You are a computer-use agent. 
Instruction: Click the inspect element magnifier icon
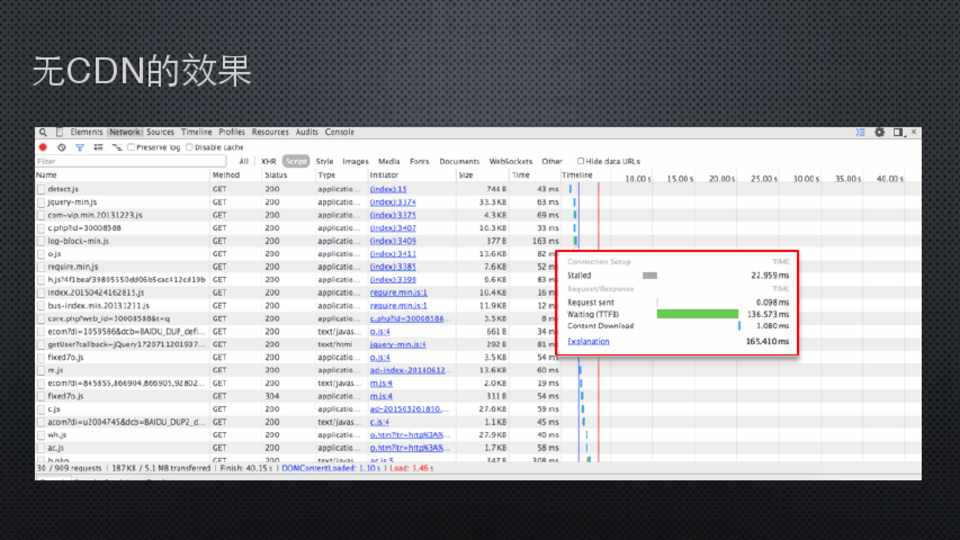43,132
